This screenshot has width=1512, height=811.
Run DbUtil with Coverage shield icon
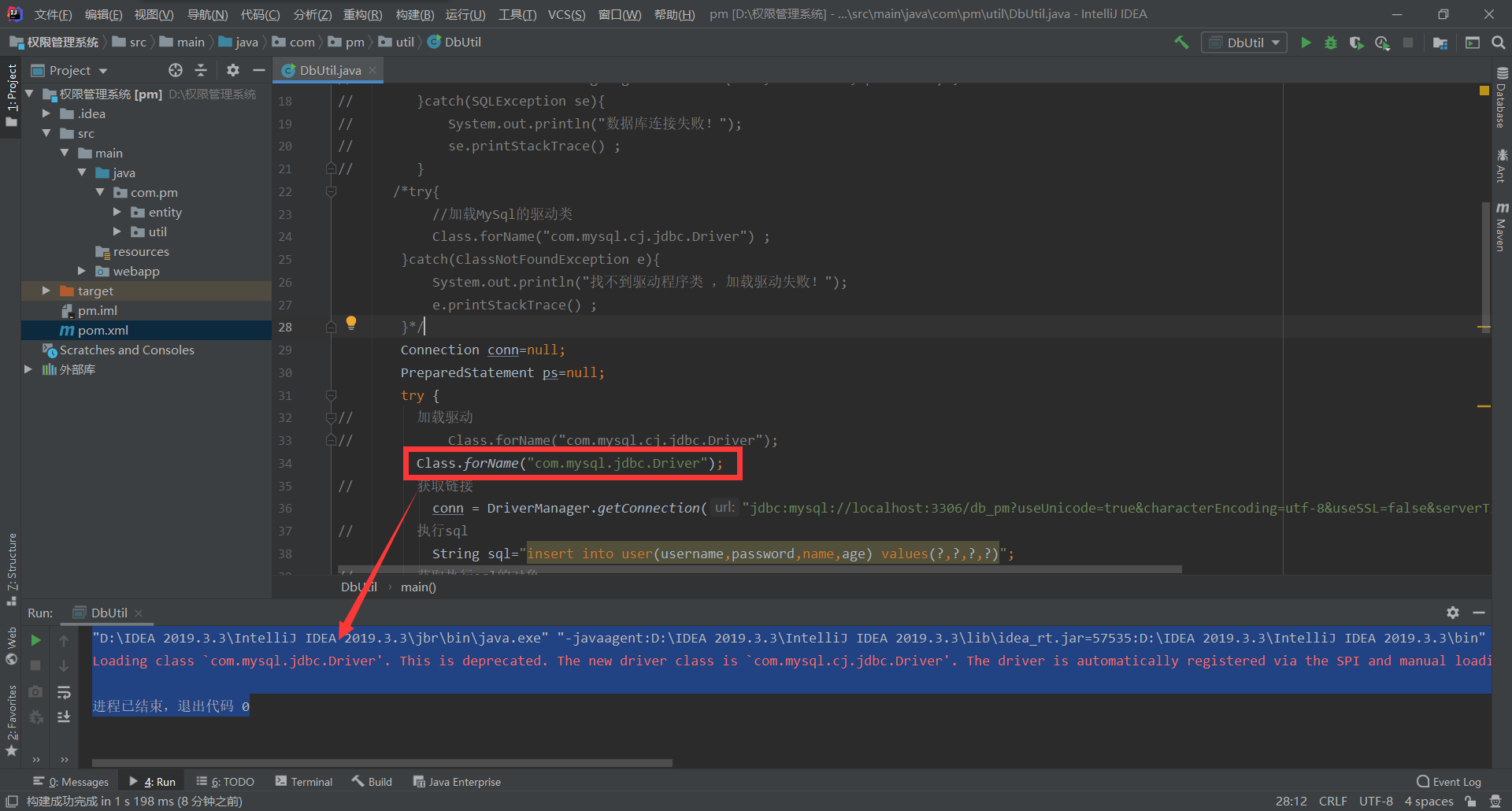pos(1356,42)
